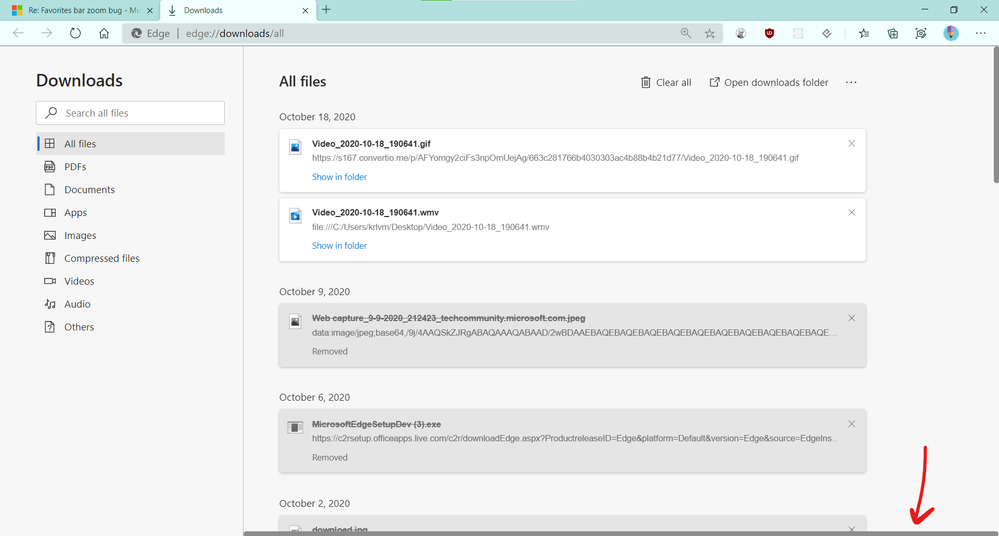Open the new tab with plus button
This screenshot has width=999, height=536.
pos(326,10)
